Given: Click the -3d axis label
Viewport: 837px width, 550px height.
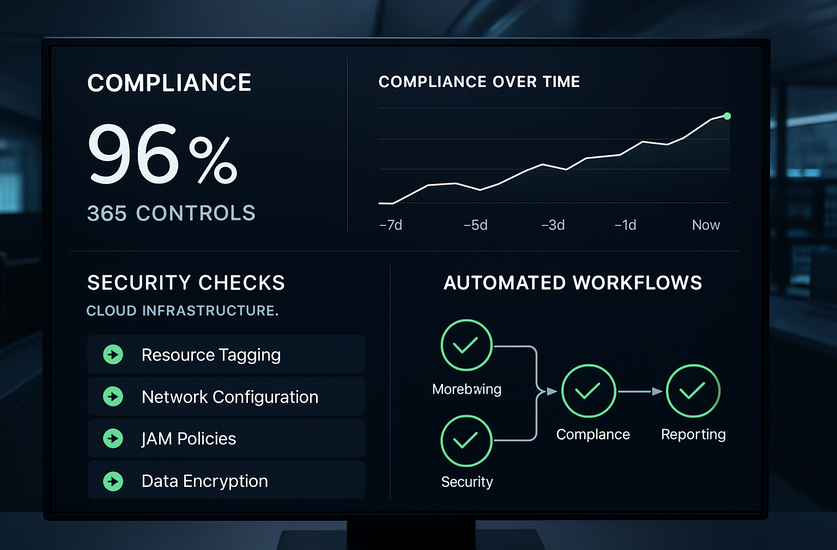Looking at the screenshot, I should point(553,225).
